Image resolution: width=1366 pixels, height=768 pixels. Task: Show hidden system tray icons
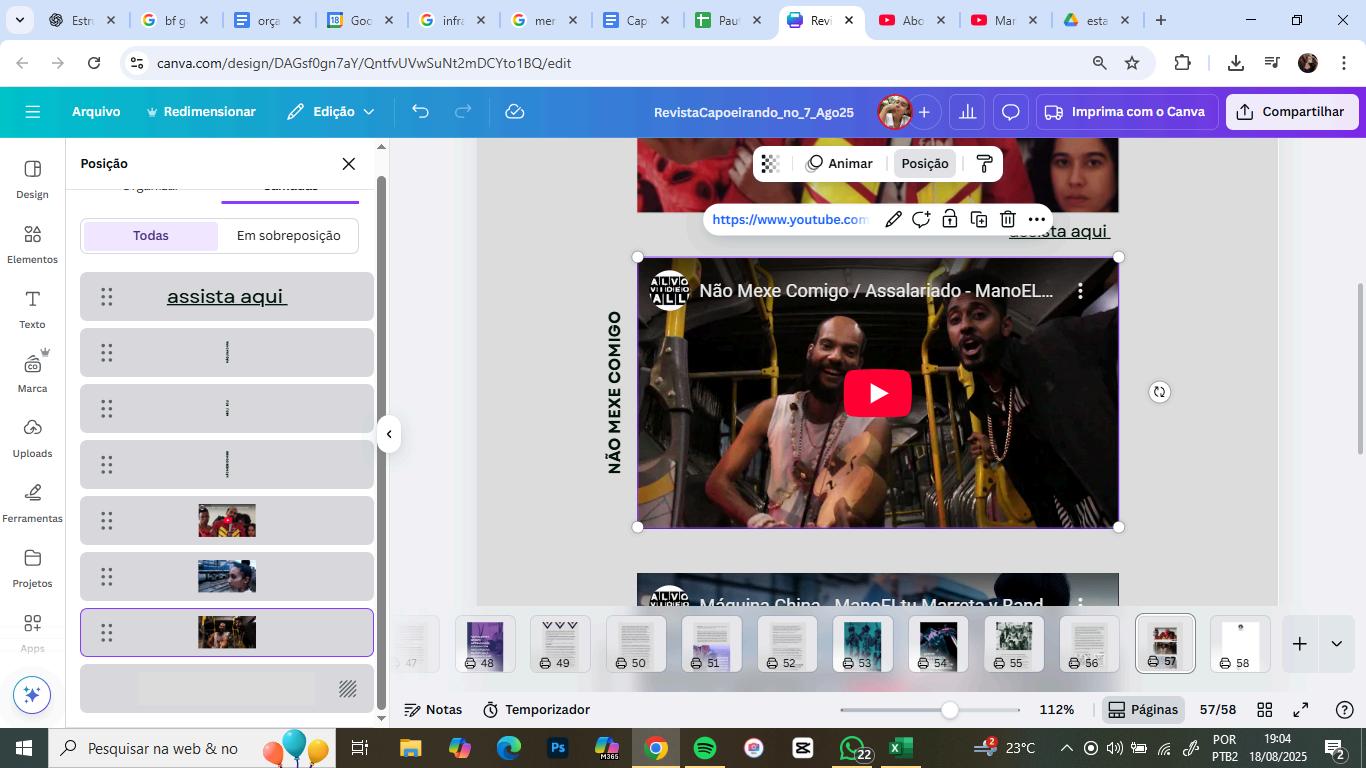coord(1066,748)
